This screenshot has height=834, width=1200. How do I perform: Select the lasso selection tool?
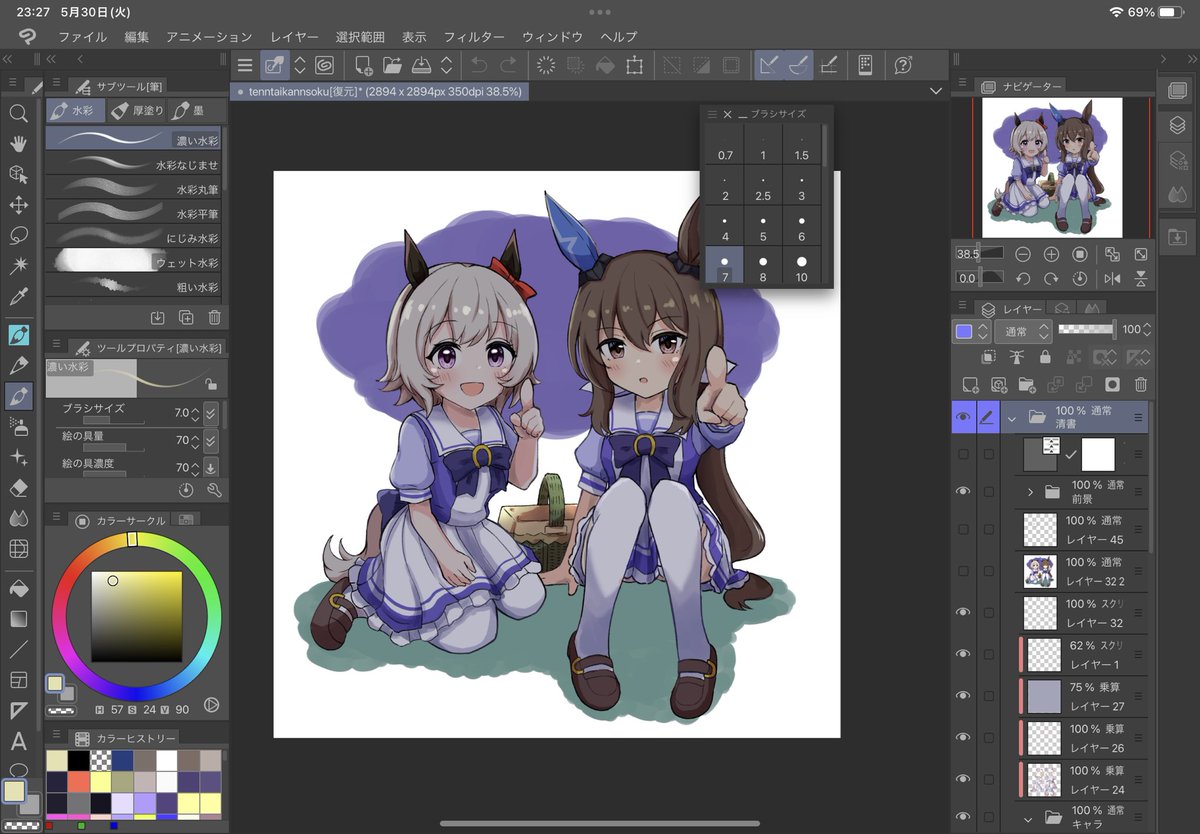[18, 236]
